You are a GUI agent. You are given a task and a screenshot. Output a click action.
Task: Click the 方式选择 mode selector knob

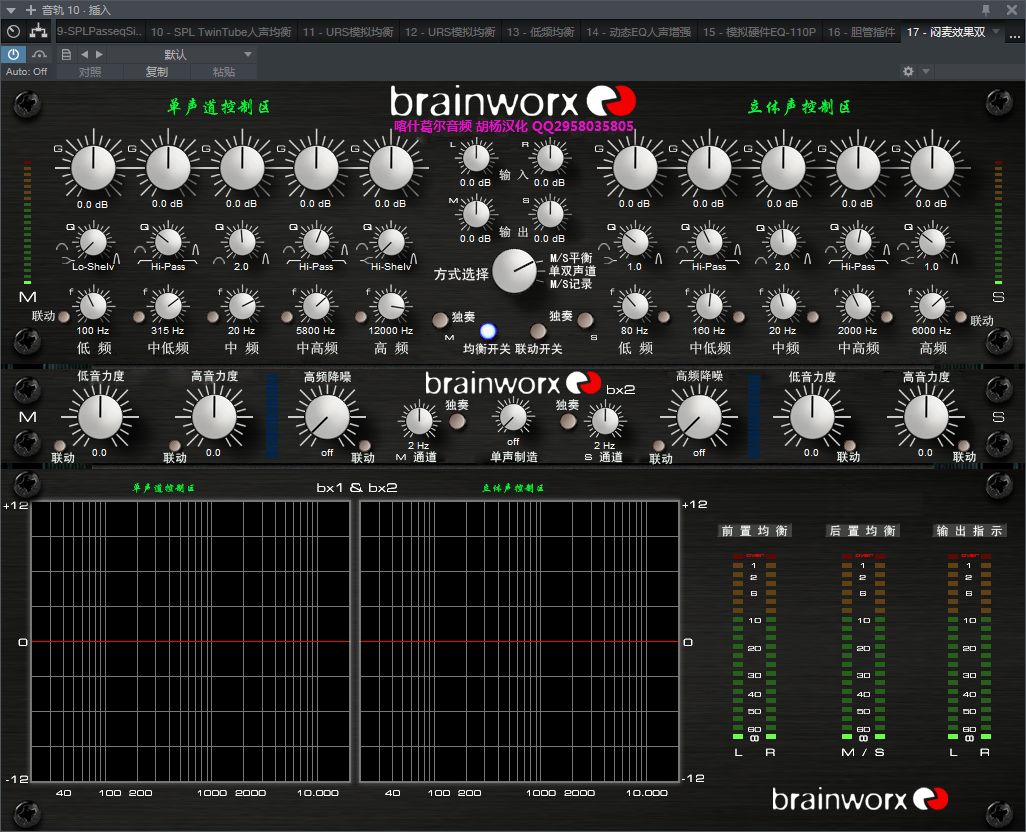click(515, 272)
